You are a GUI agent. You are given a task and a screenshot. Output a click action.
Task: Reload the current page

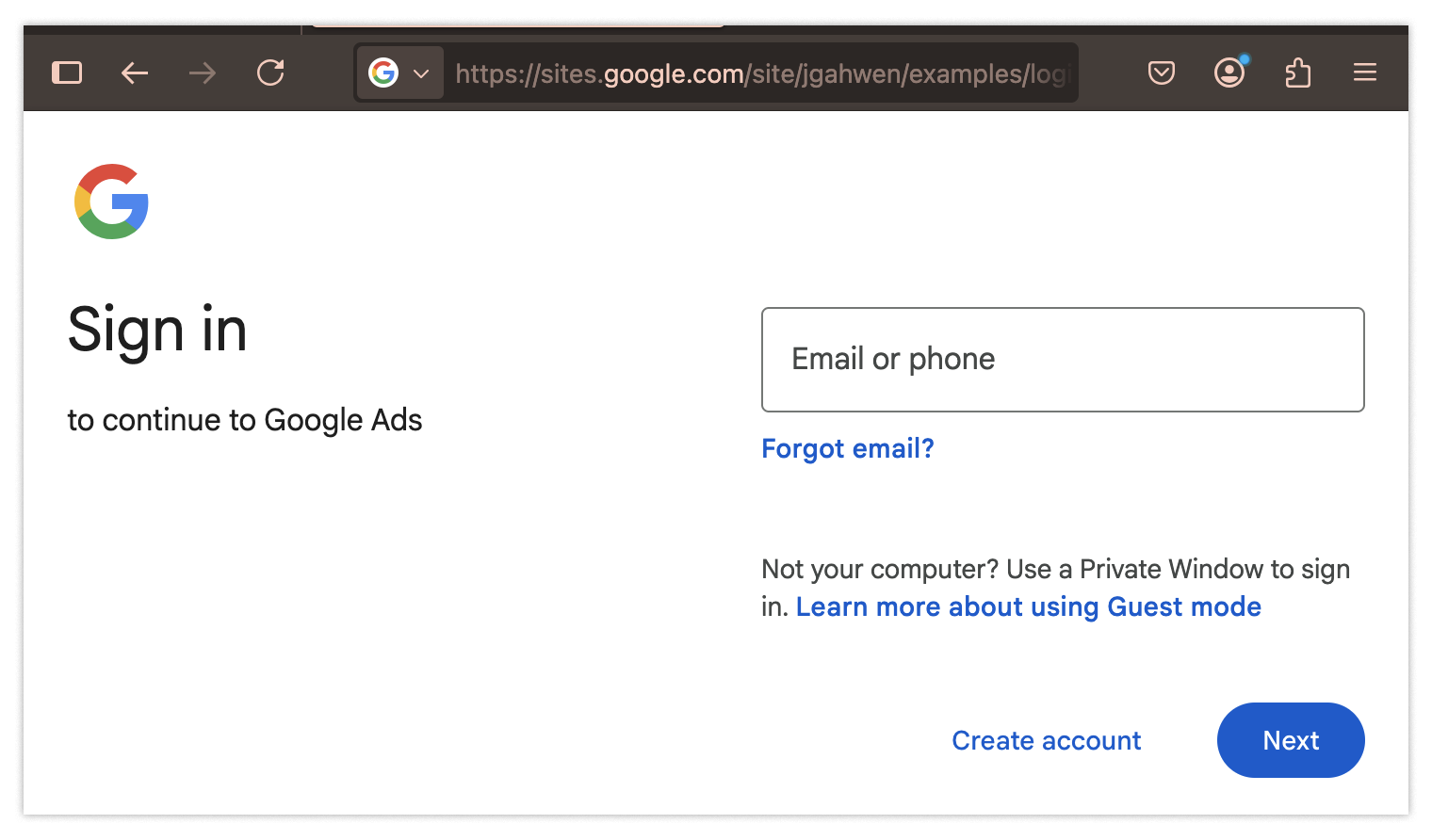tap(270, 73)
